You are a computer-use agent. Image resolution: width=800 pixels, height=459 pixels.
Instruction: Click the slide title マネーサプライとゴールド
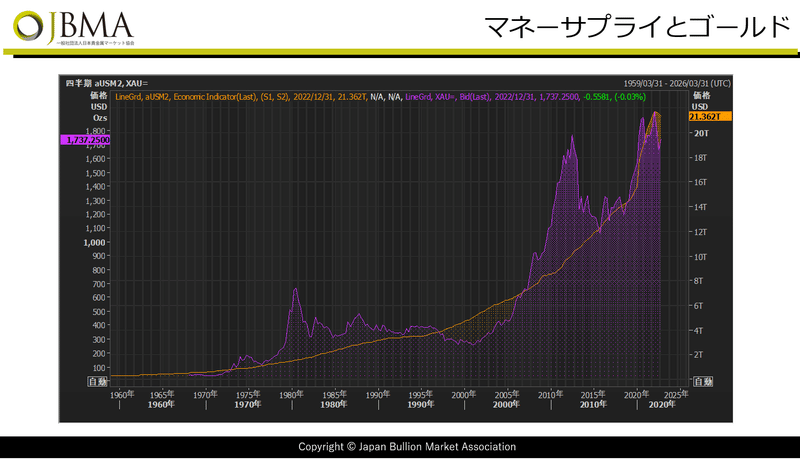tap(637, 27)
